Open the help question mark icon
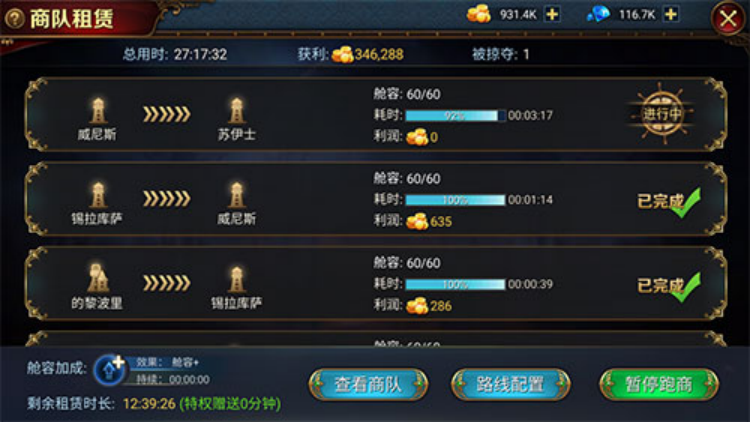Screen dimensions: 750x422 (x=15, y=19)
